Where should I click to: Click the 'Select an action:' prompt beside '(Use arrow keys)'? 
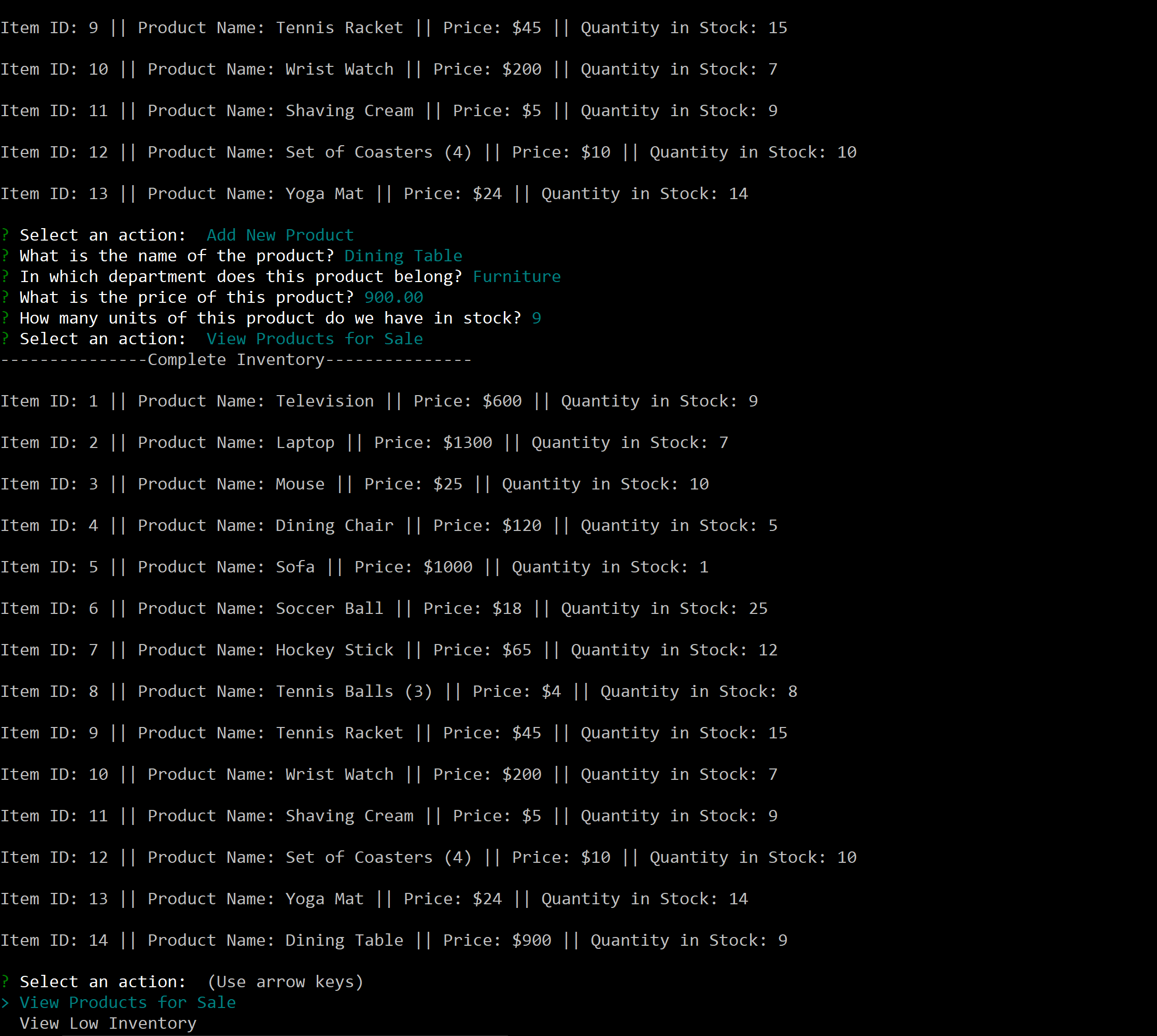pyautogui.click(x=103, y=982)
